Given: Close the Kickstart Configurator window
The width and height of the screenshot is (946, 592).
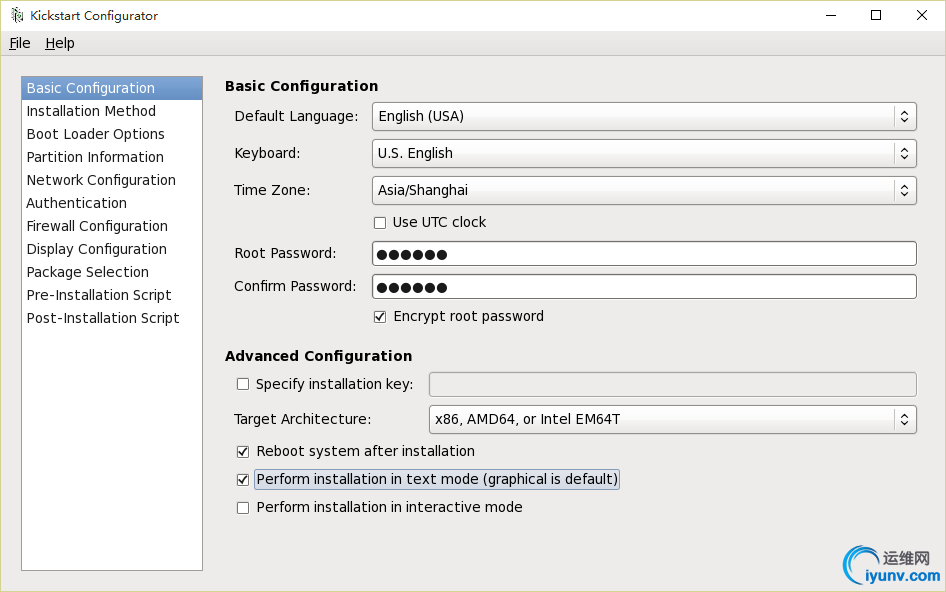Looking at the screenshot, I should point(922,15).
